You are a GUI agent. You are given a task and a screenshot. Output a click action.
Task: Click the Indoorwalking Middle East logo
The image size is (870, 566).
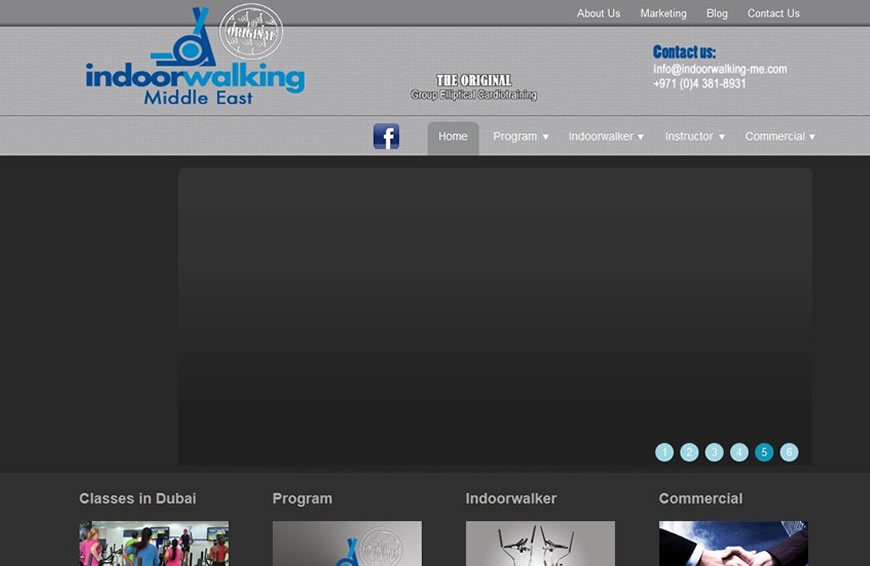point(195,55)
